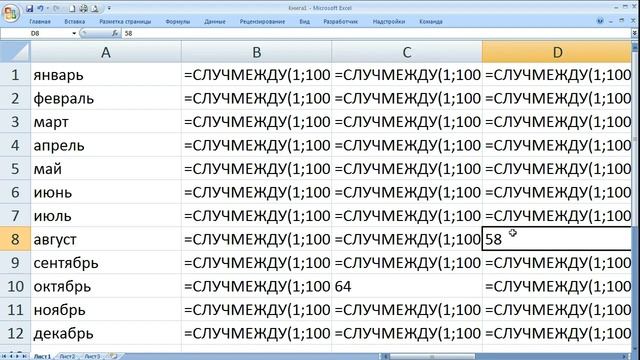Select cell with январь
640x360 pixels.
pos(106,75)
